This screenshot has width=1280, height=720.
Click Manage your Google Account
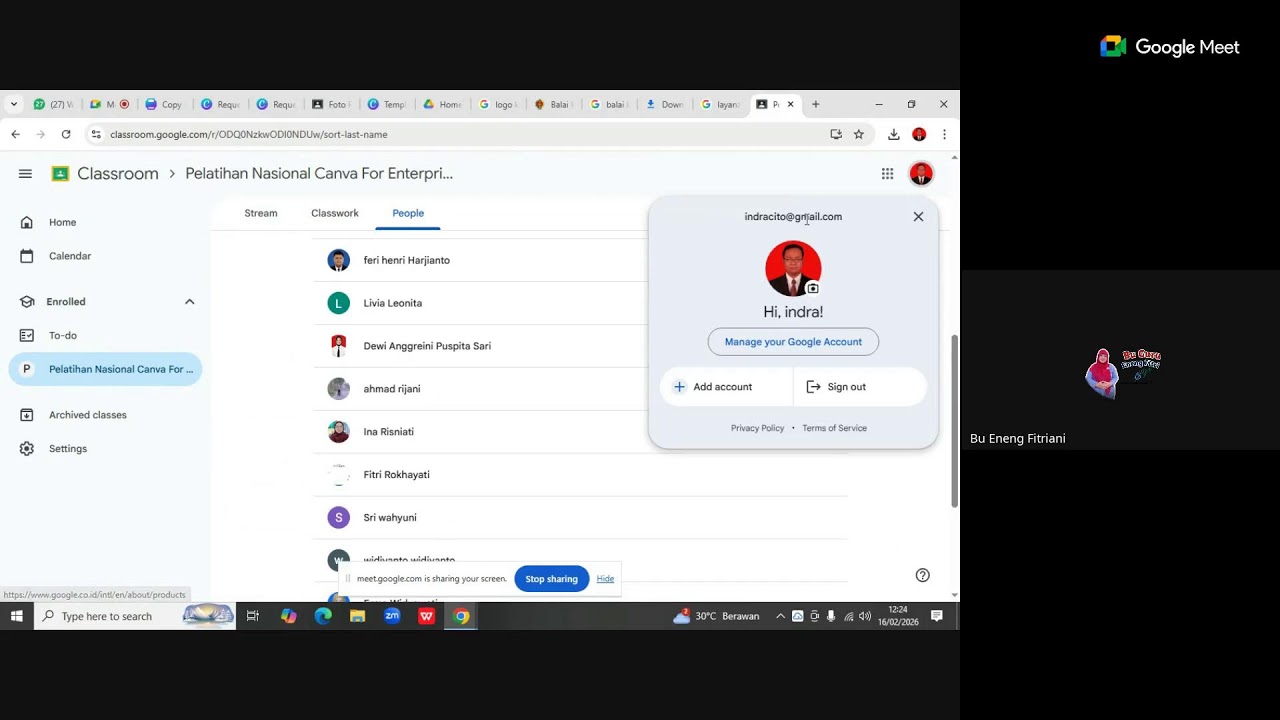tap(793, 342)
